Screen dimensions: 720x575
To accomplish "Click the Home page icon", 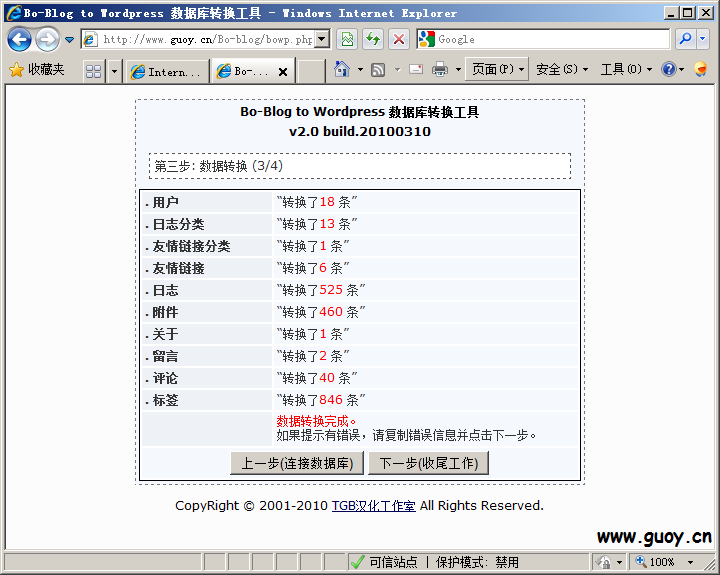I will click(x=342, y=69).
